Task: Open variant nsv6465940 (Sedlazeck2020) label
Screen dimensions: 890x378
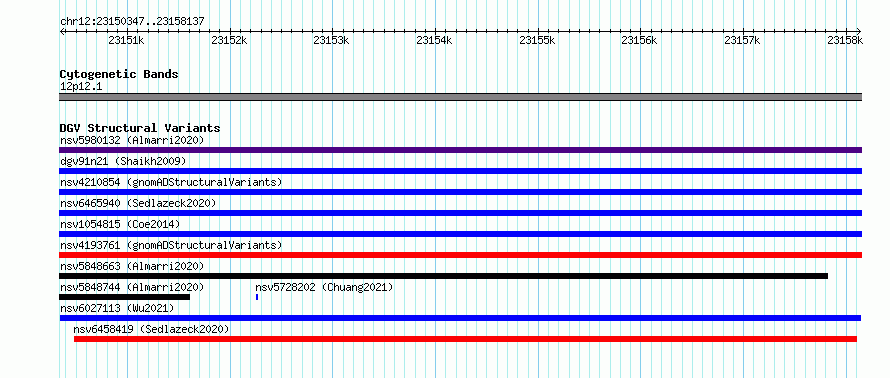Action: pyautogui.click(x=138, y=203)
